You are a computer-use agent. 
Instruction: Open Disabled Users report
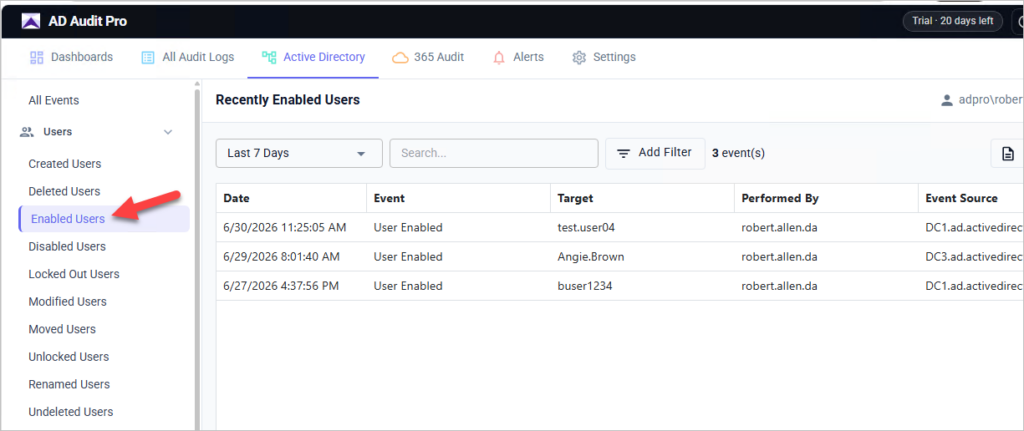coord(67,247)
